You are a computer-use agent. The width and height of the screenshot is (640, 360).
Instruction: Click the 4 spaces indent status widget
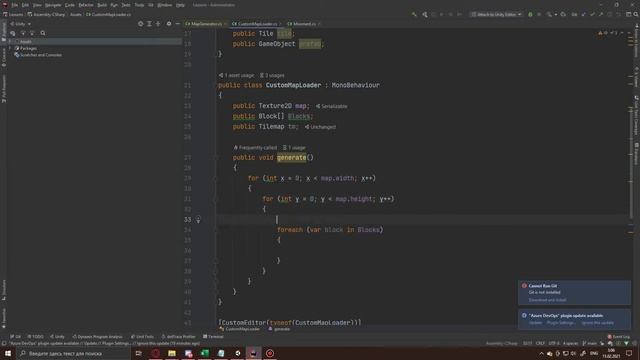[x=571, y=343]
